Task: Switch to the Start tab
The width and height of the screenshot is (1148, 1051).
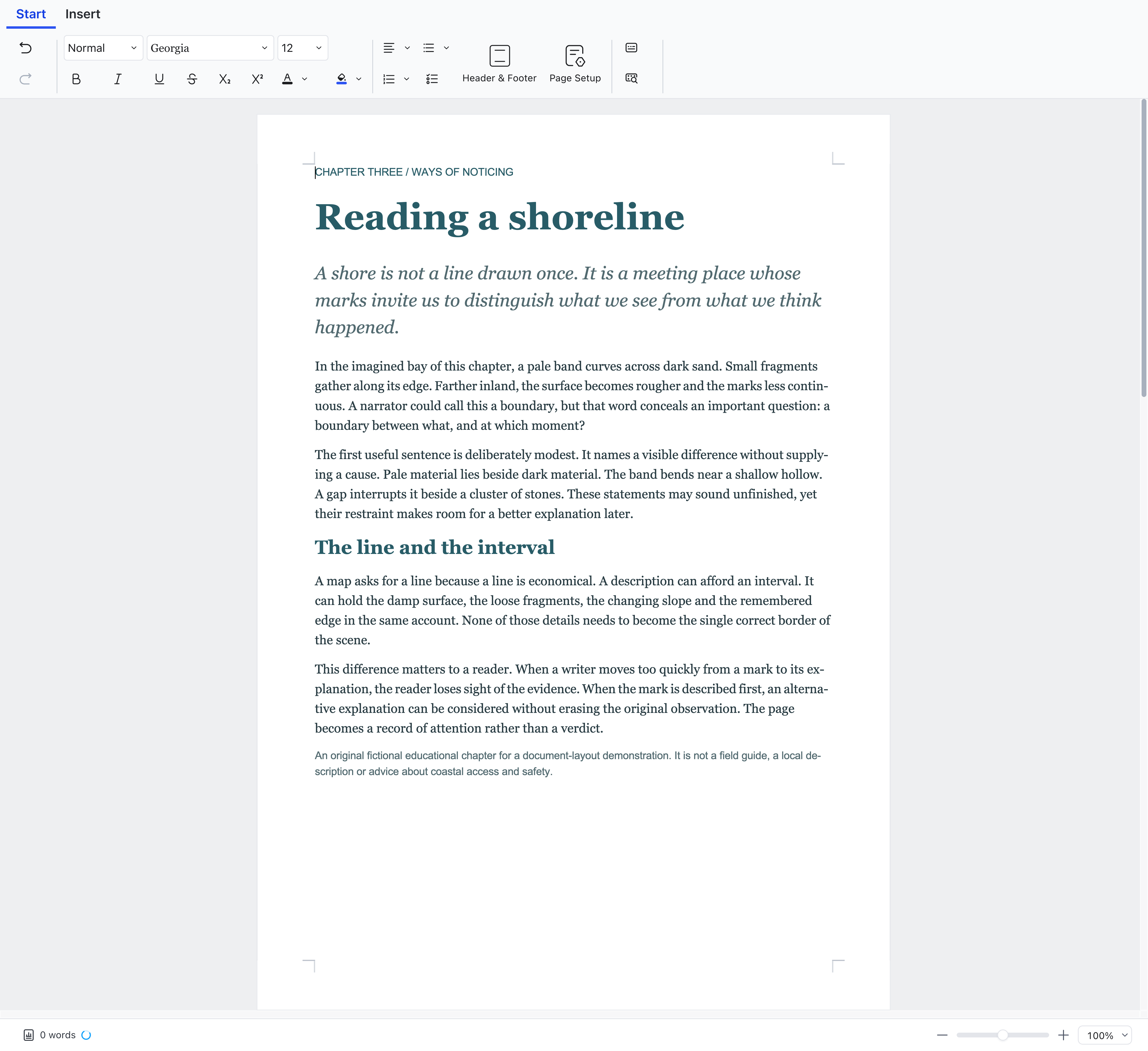Action: point(31,14)
